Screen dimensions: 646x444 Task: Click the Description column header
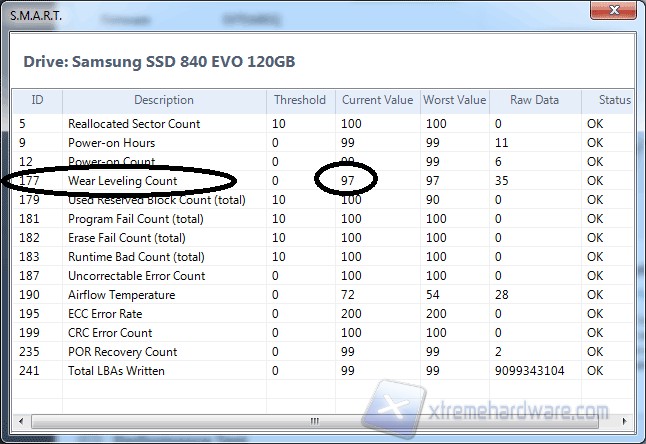point(164,100)
